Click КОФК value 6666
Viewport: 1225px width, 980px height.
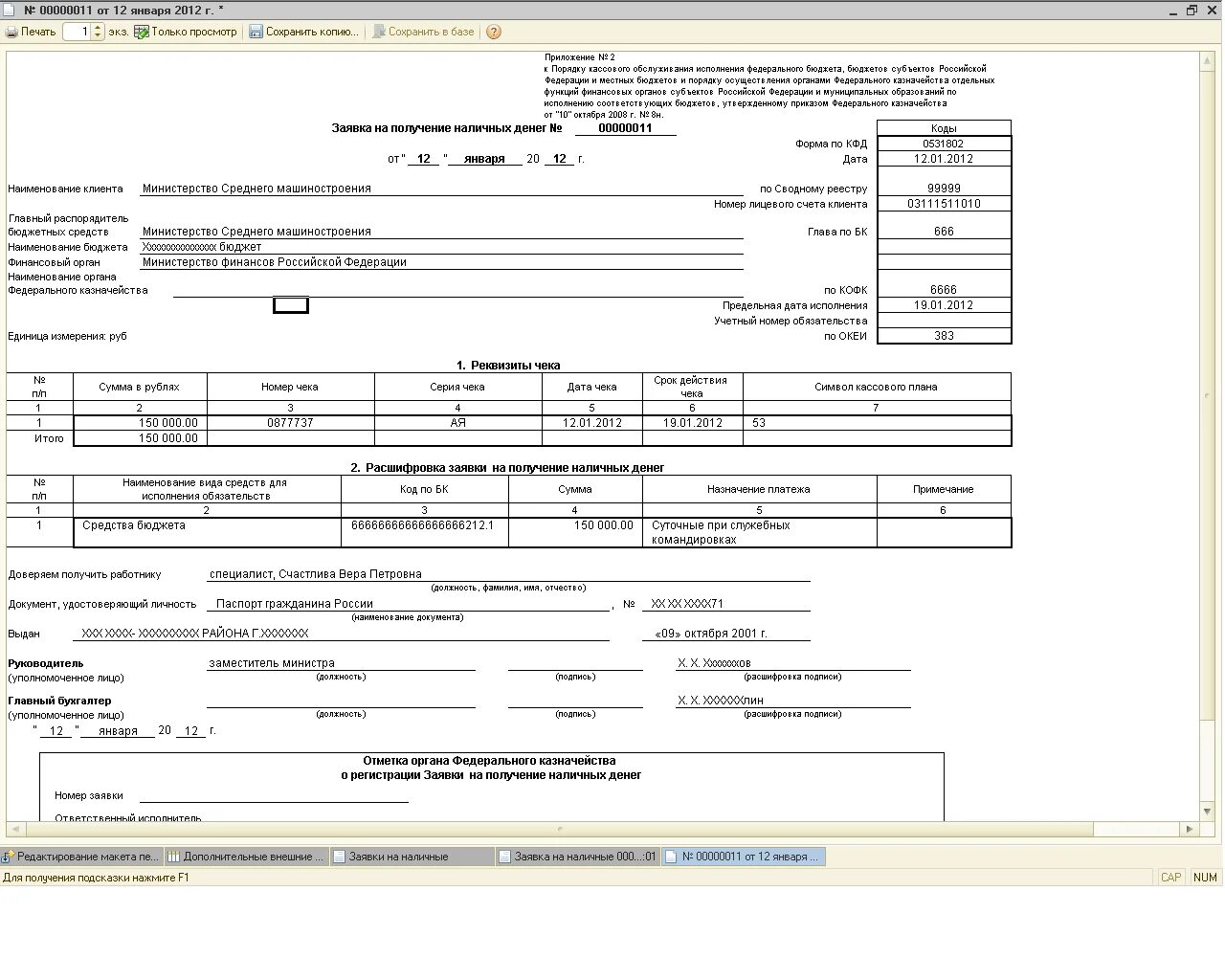(x=944, y=290)
